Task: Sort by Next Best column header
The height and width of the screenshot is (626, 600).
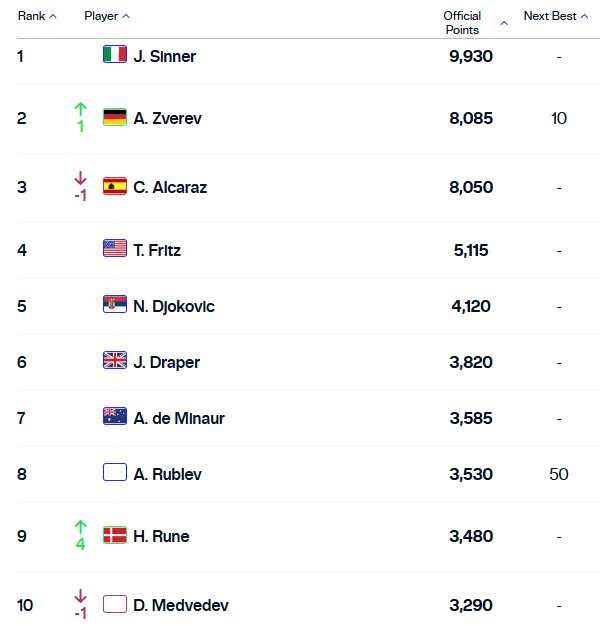Action: click(x=551, y=16)
